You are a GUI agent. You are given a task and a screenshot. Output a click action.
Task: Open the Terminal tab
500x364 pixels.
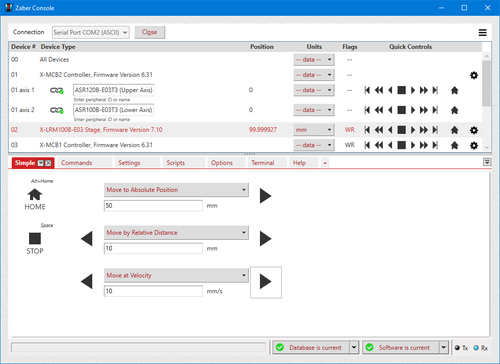(263, 163)
